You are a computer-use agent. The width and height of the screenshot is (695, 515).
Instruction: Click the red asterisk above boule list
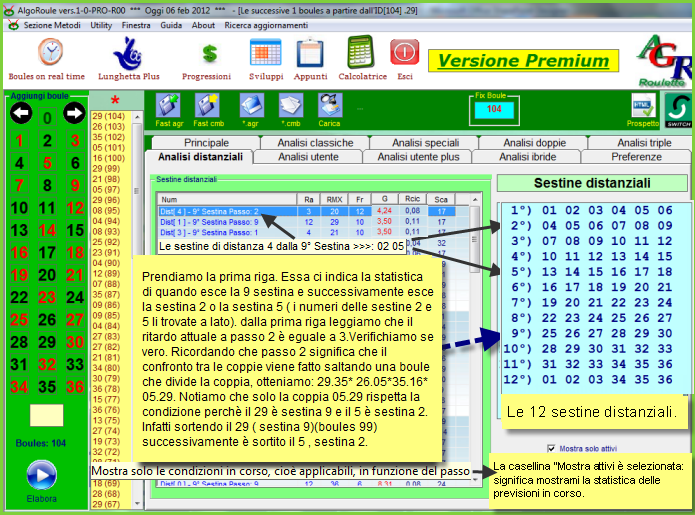click(x=115, y=100)
